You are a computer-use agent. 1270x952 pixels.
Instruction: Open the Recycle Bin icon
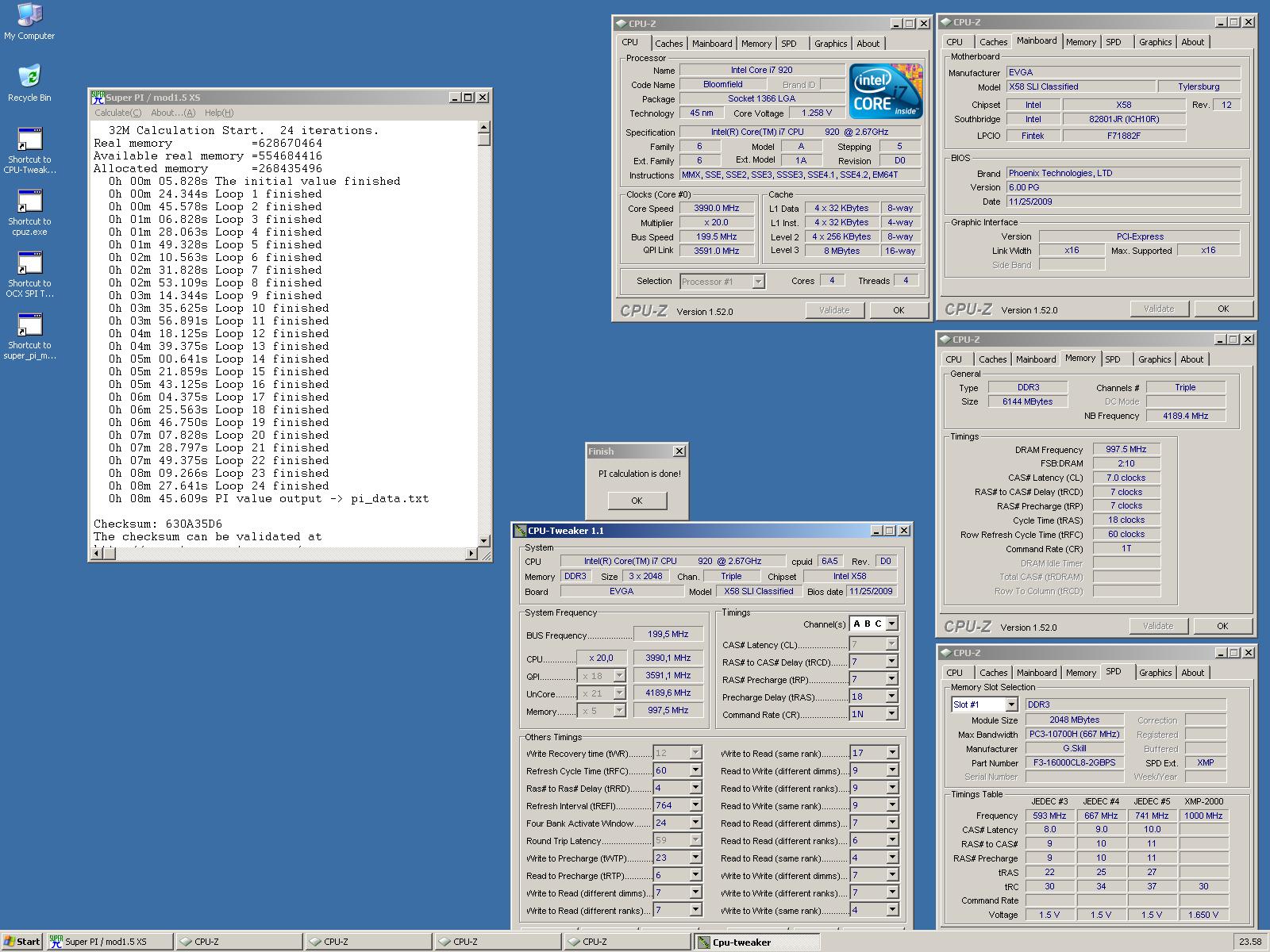[29, 83]
